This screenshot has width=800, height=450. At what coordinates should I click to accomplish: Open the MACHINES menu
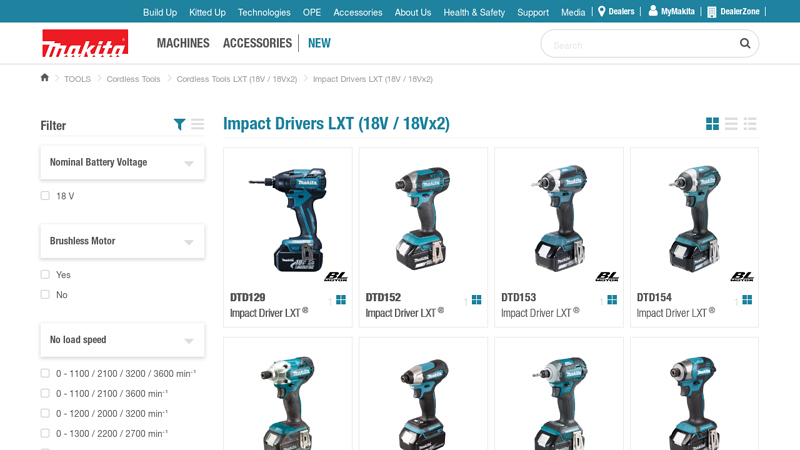pyautogui.click(x=183, y=43)
